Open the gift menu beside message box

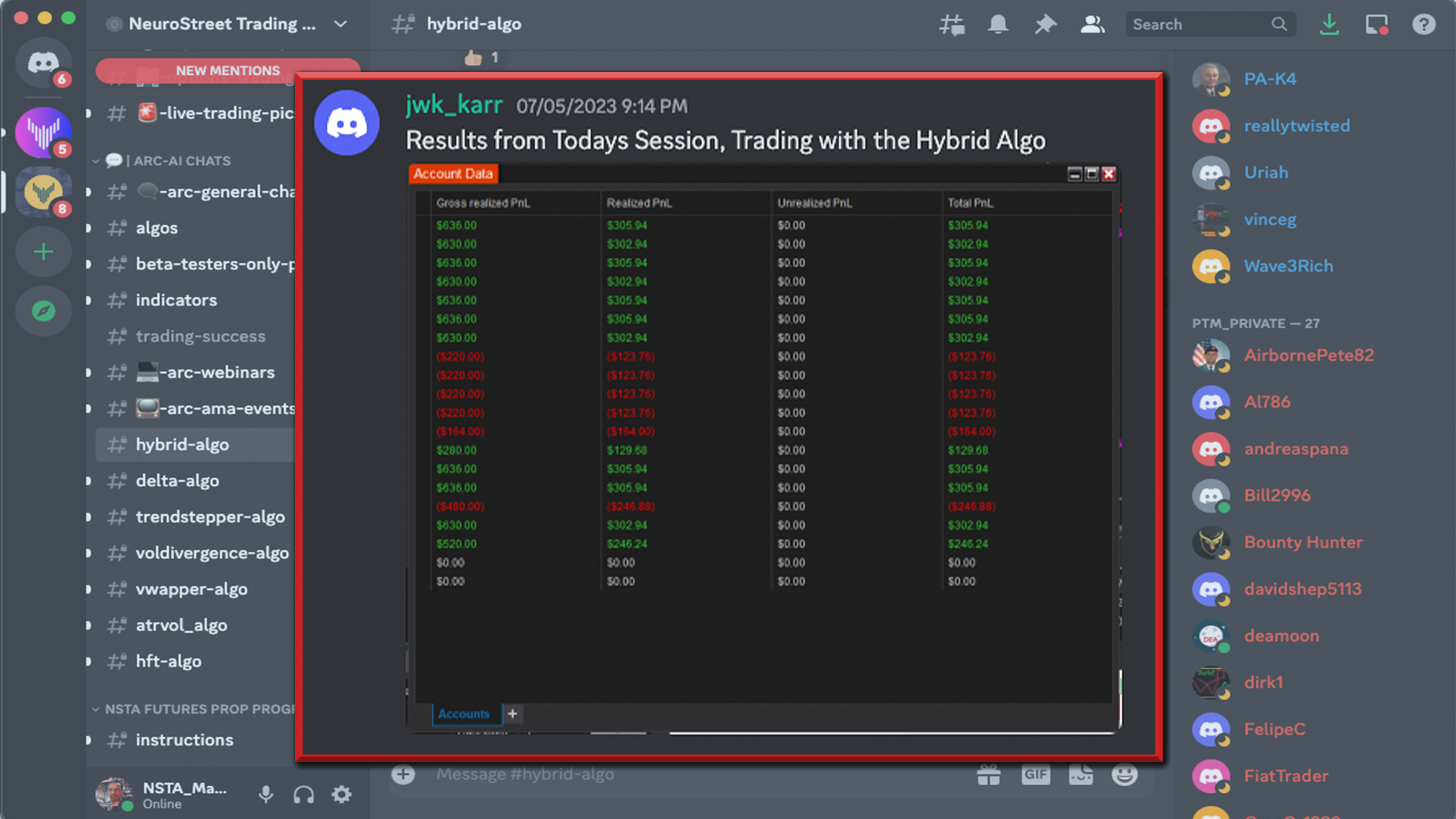click(987, 774)
